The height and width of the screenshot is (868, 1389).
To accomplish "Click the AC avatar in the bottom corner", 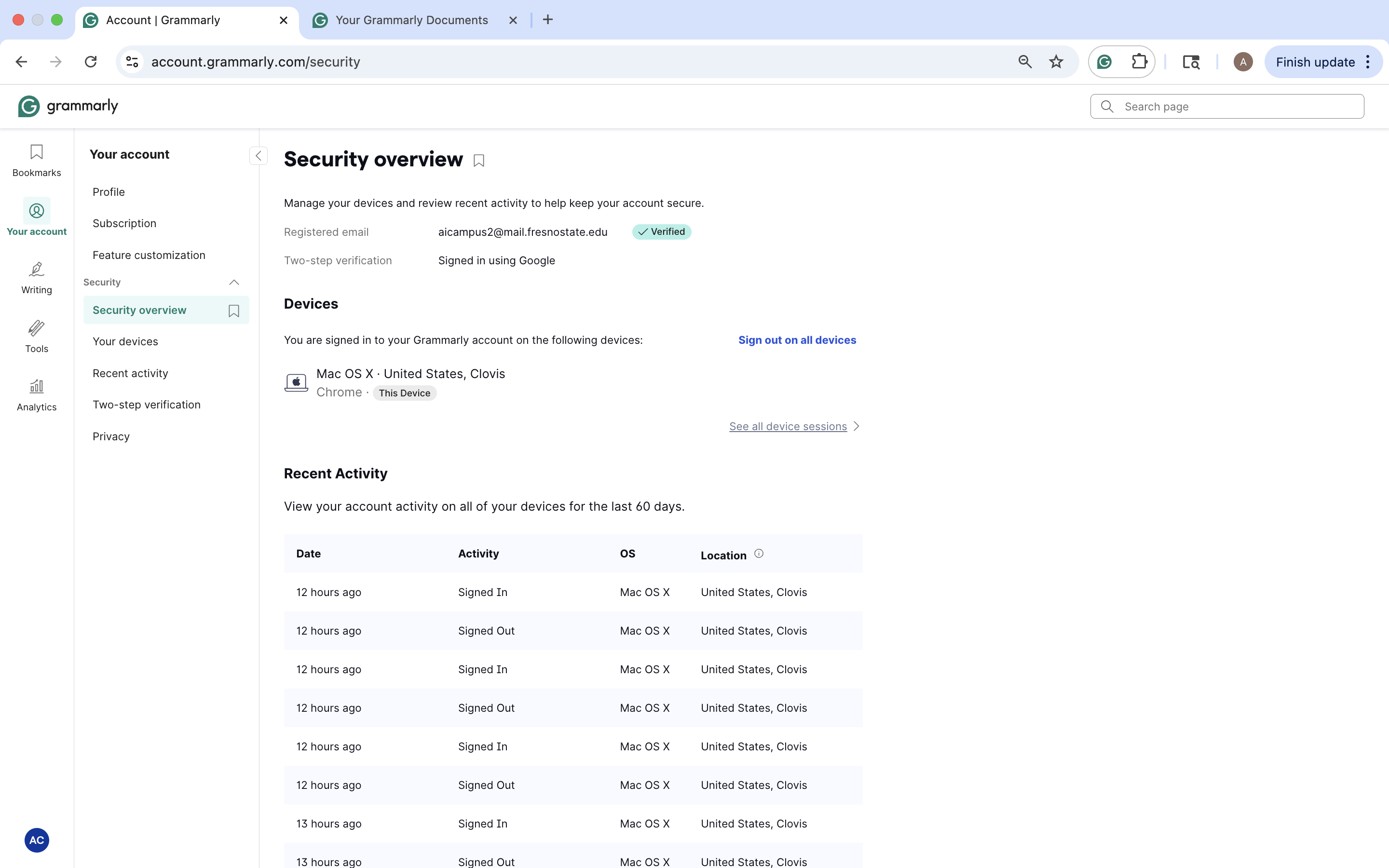I will pyautogui.click(x=37, y=840).
